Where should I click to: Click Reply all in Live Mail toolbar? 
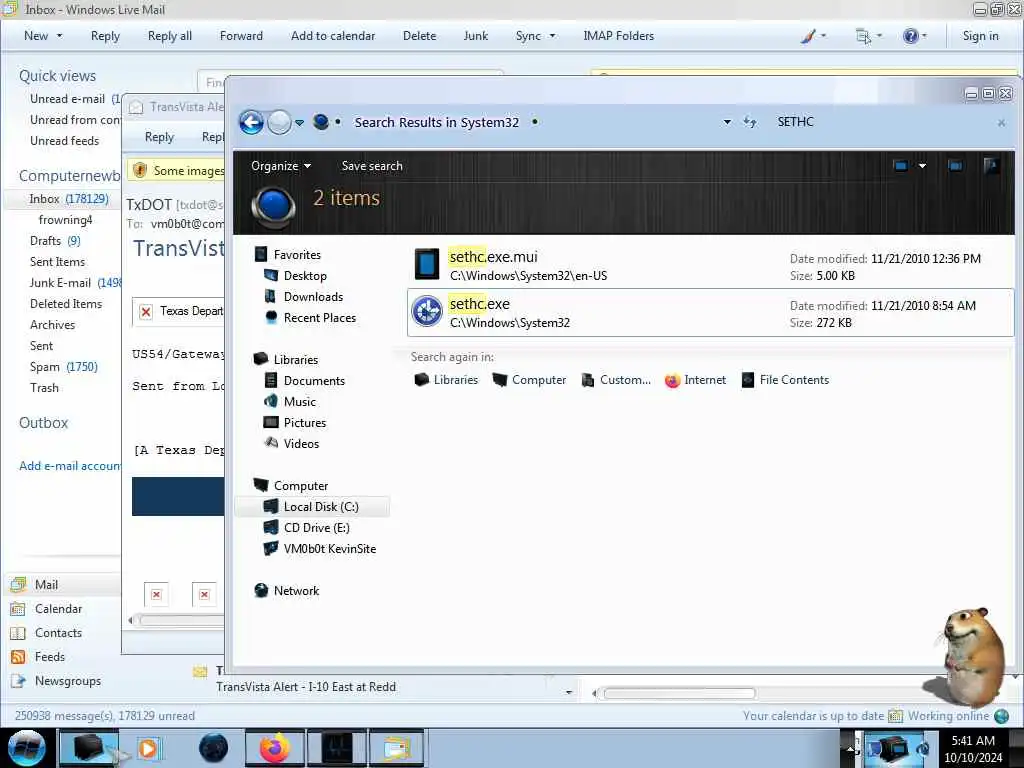170,36
